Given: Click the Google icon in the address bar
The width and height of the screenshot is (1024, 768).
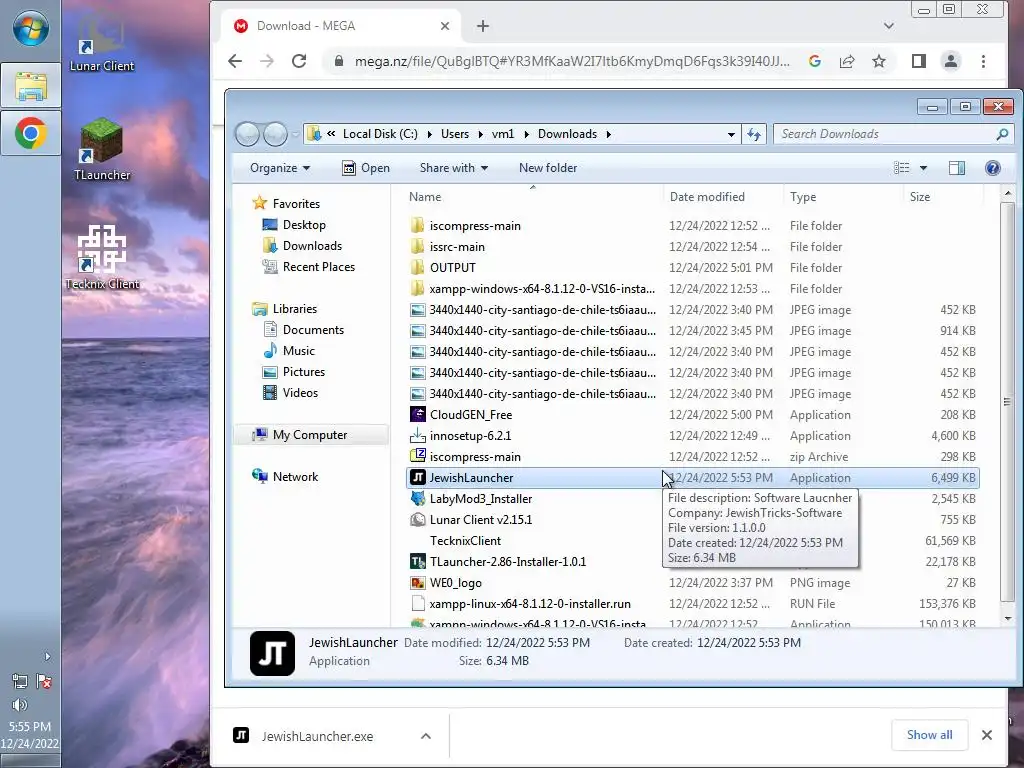Looking at the screenshot, I should [x=814, y=61].
